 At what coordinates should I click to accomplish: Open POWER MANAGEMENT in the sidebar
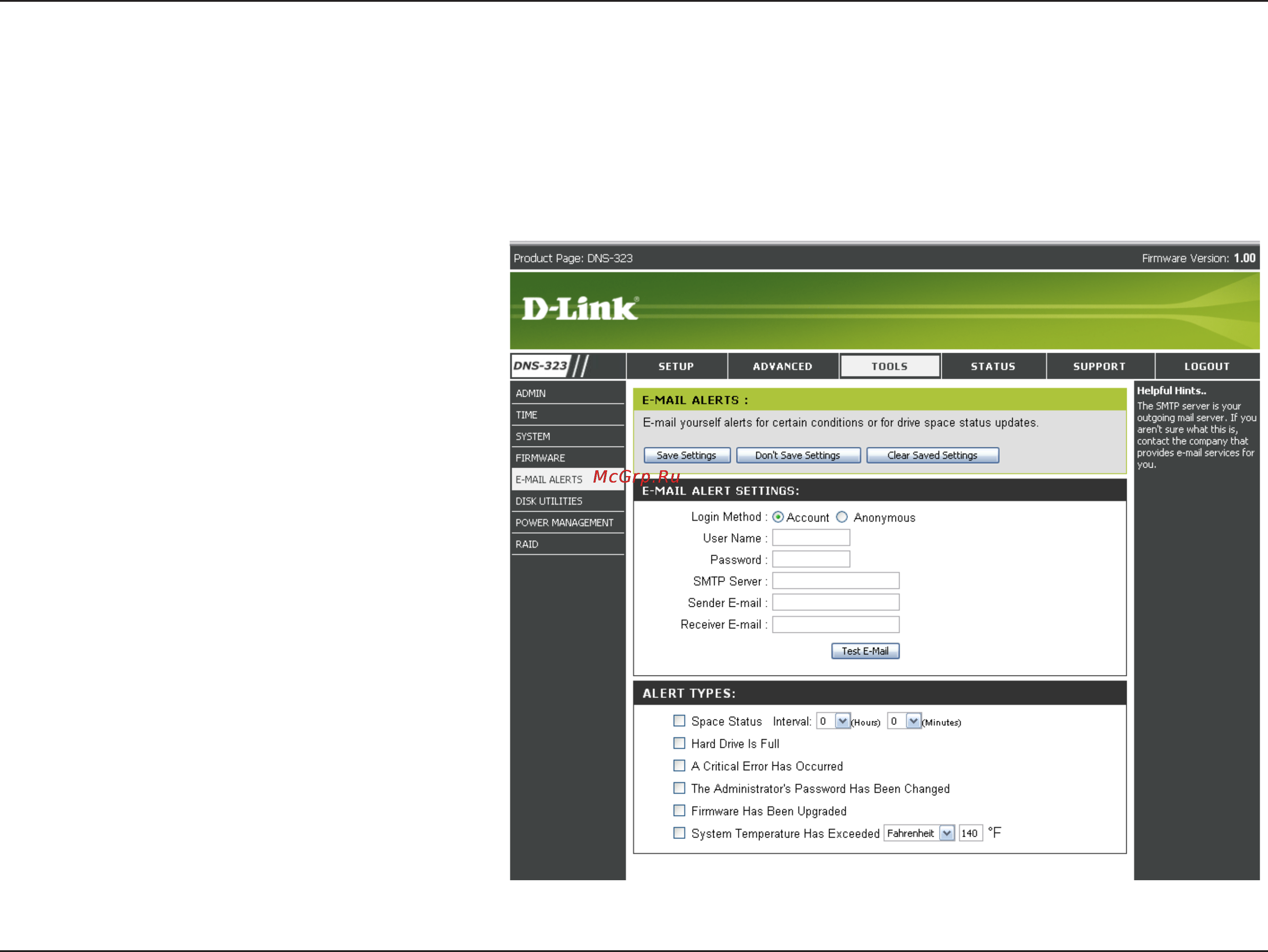568,523
